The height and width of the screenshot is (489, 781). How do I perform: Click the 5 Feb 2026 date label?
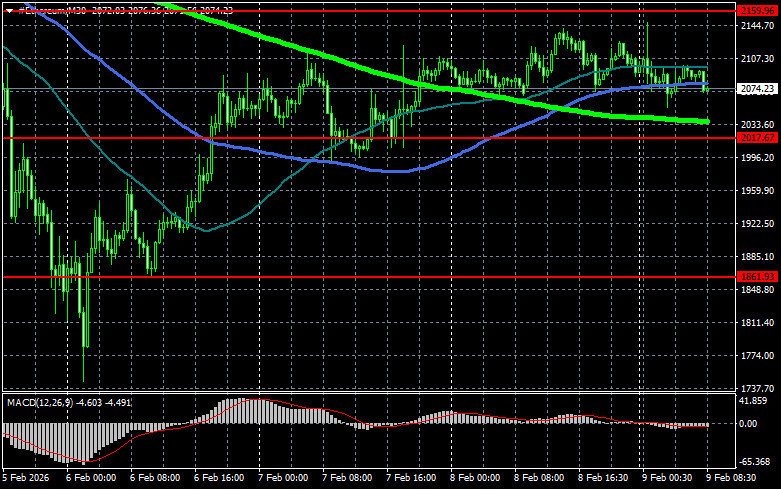click(x=26, y=478)
